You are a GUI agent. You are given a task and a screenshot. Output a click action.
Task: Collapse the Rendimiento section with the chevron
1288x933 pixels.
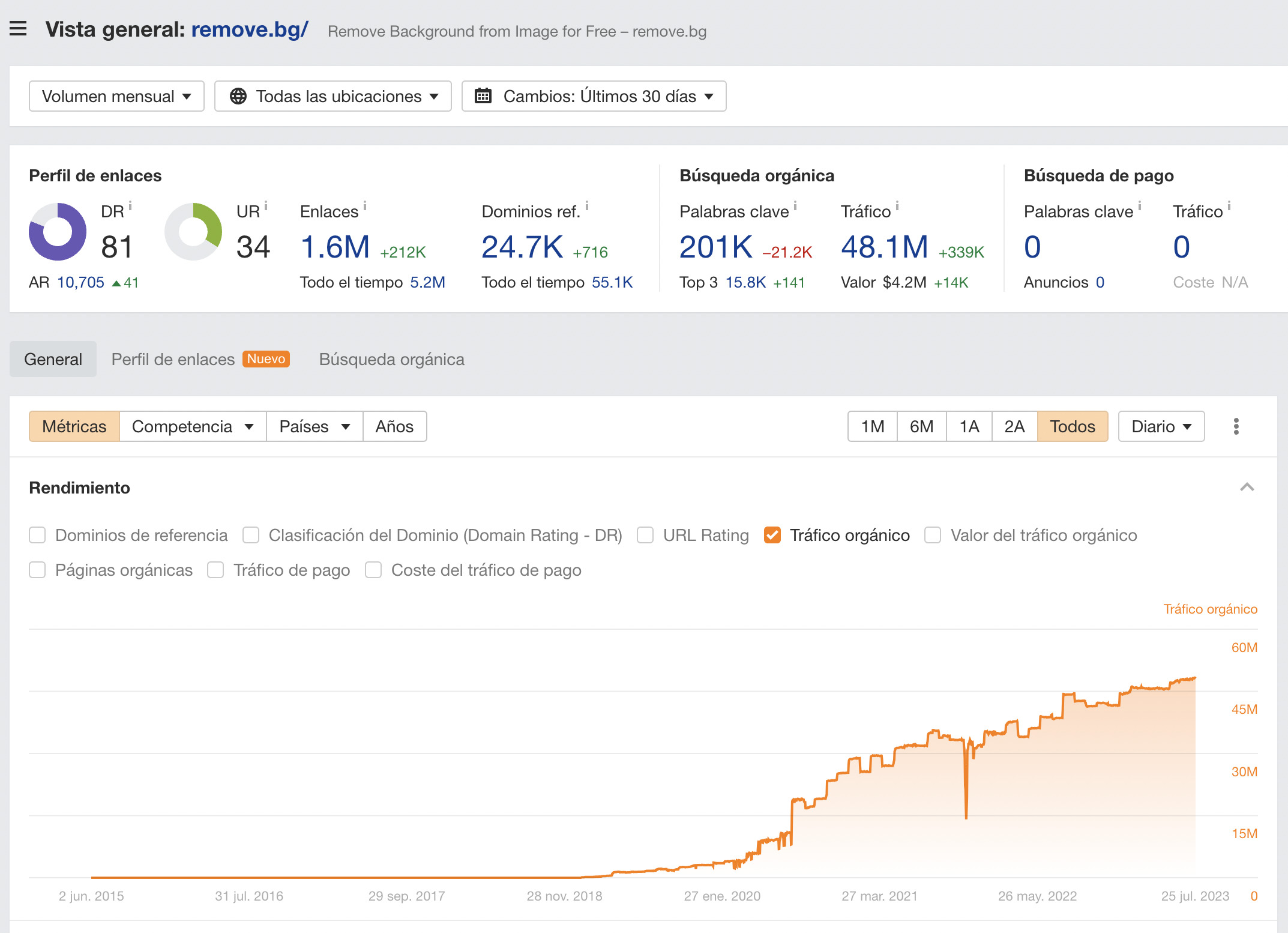1248,488
